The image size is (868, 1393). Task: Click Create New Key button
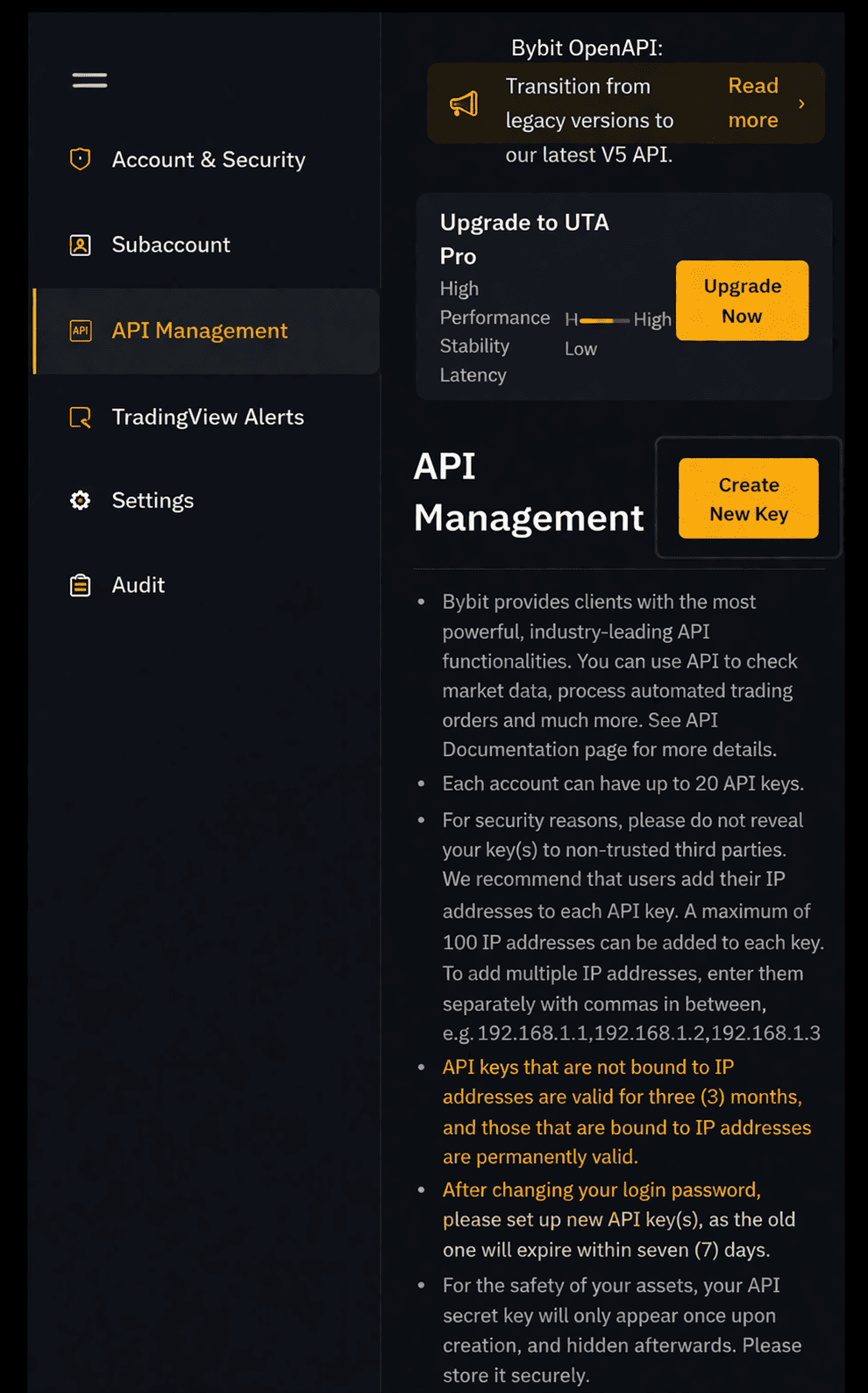click(748, 498)
